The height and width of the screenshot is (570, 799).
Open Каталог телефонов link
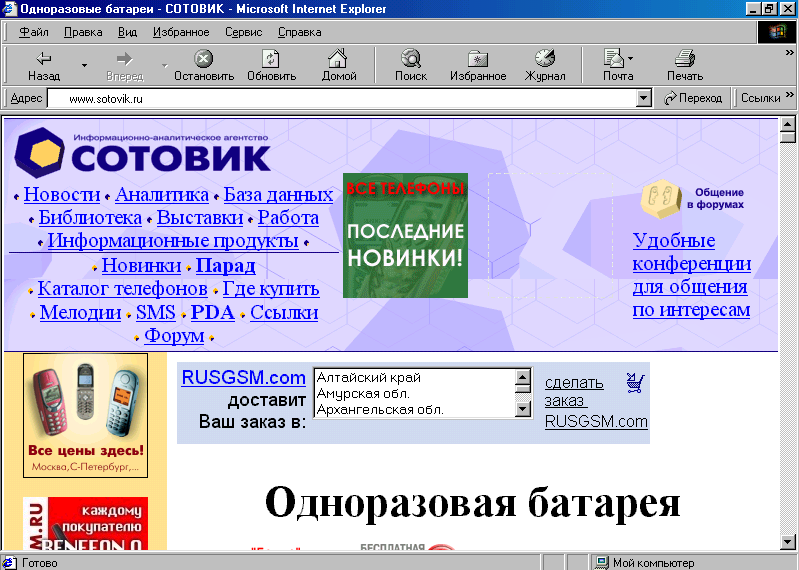pyautogui.click(x=122, y=289)
